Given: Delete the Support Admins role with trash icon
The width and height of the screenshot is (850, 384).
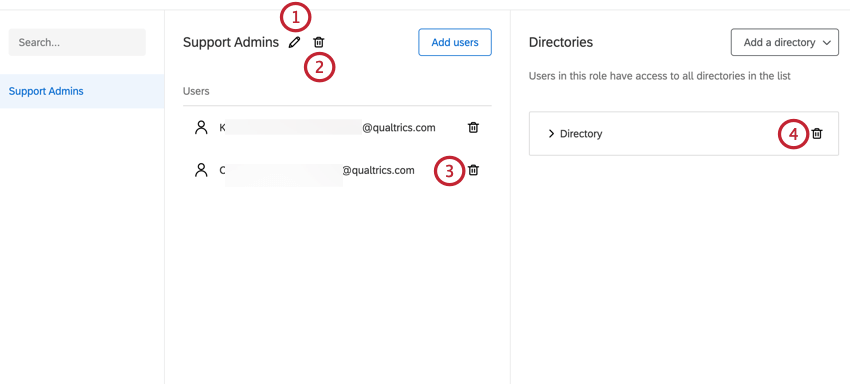Looking at the screenshot, I should click(319, 42).
